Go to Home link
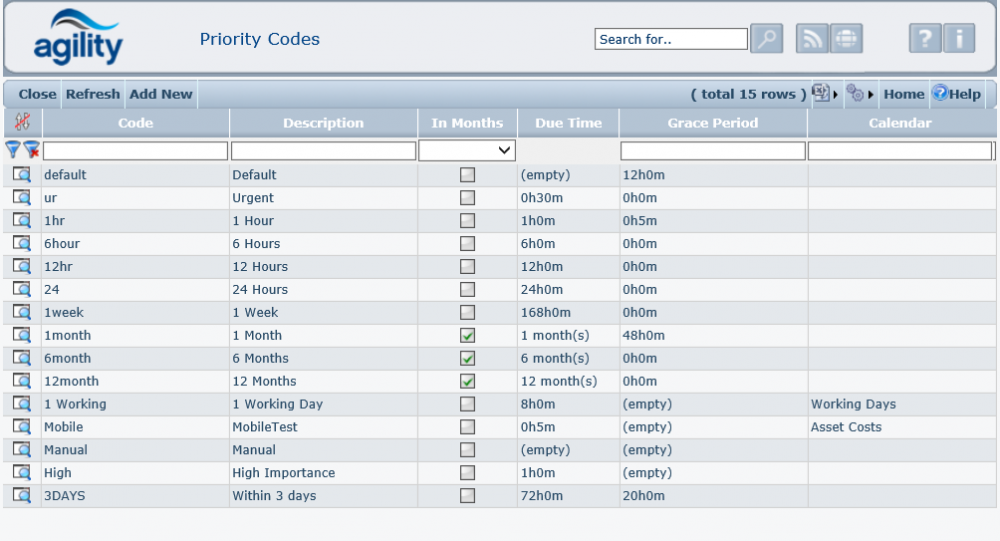The height and width of the screenshot is (541, 1000). 904,94
